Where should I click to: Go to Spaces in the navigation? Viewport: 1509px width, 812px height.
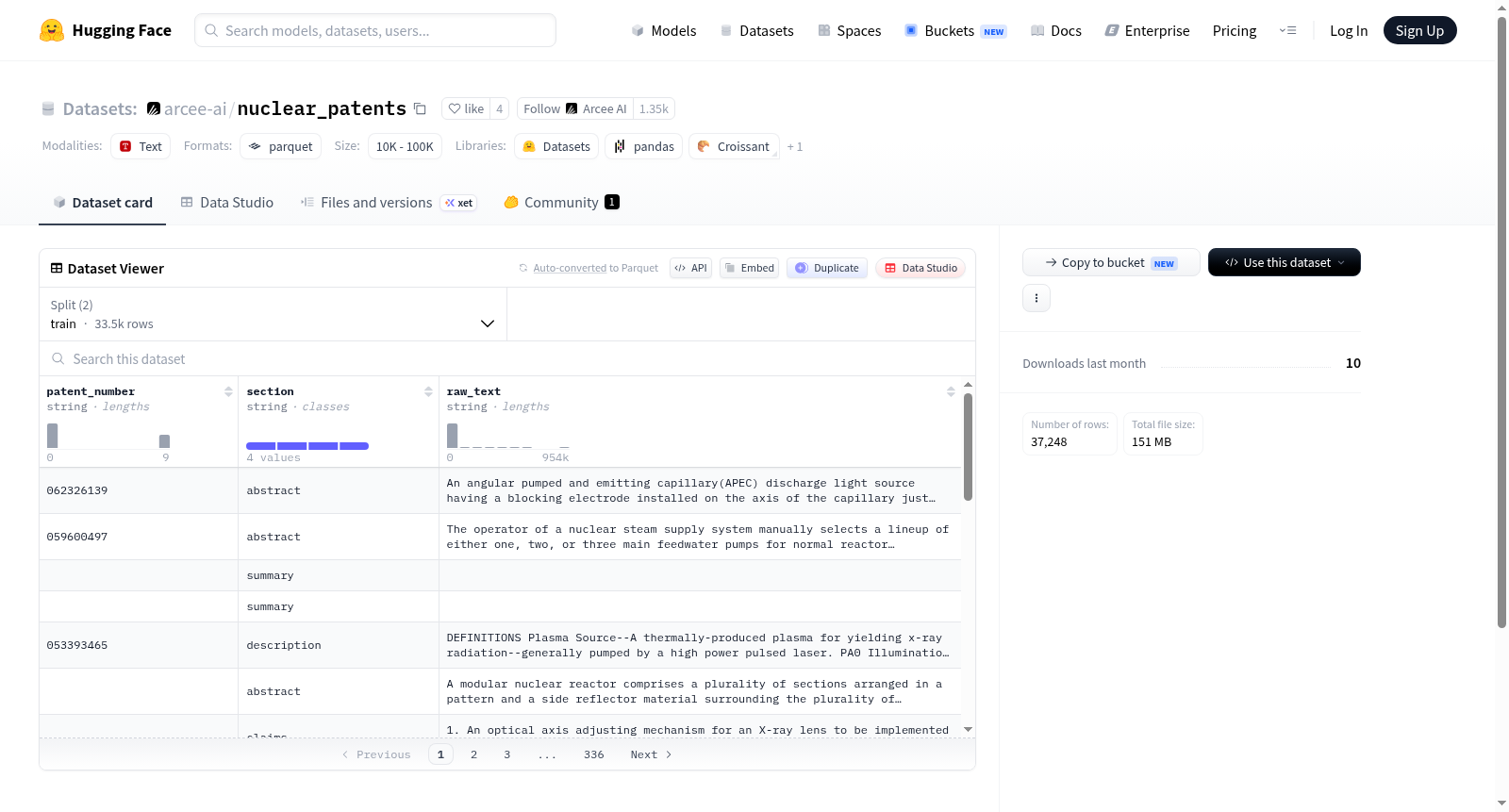pyautogui.click(x=850, y=30)
